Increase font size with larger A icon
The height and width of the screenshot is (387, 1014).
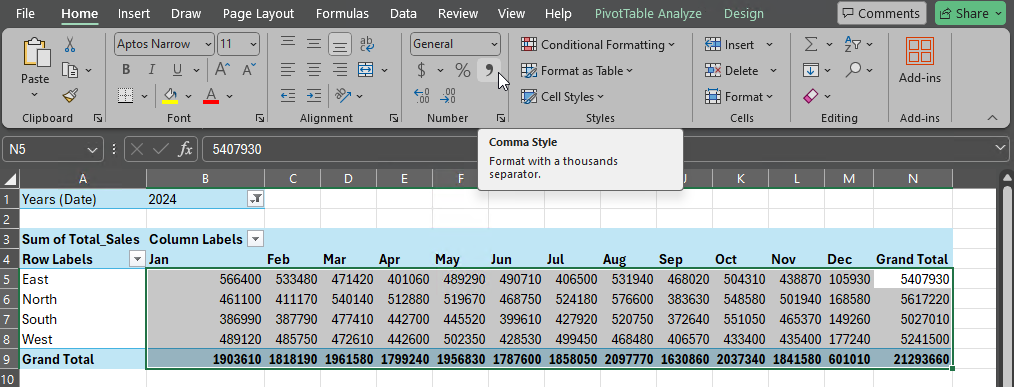(222, 70)
